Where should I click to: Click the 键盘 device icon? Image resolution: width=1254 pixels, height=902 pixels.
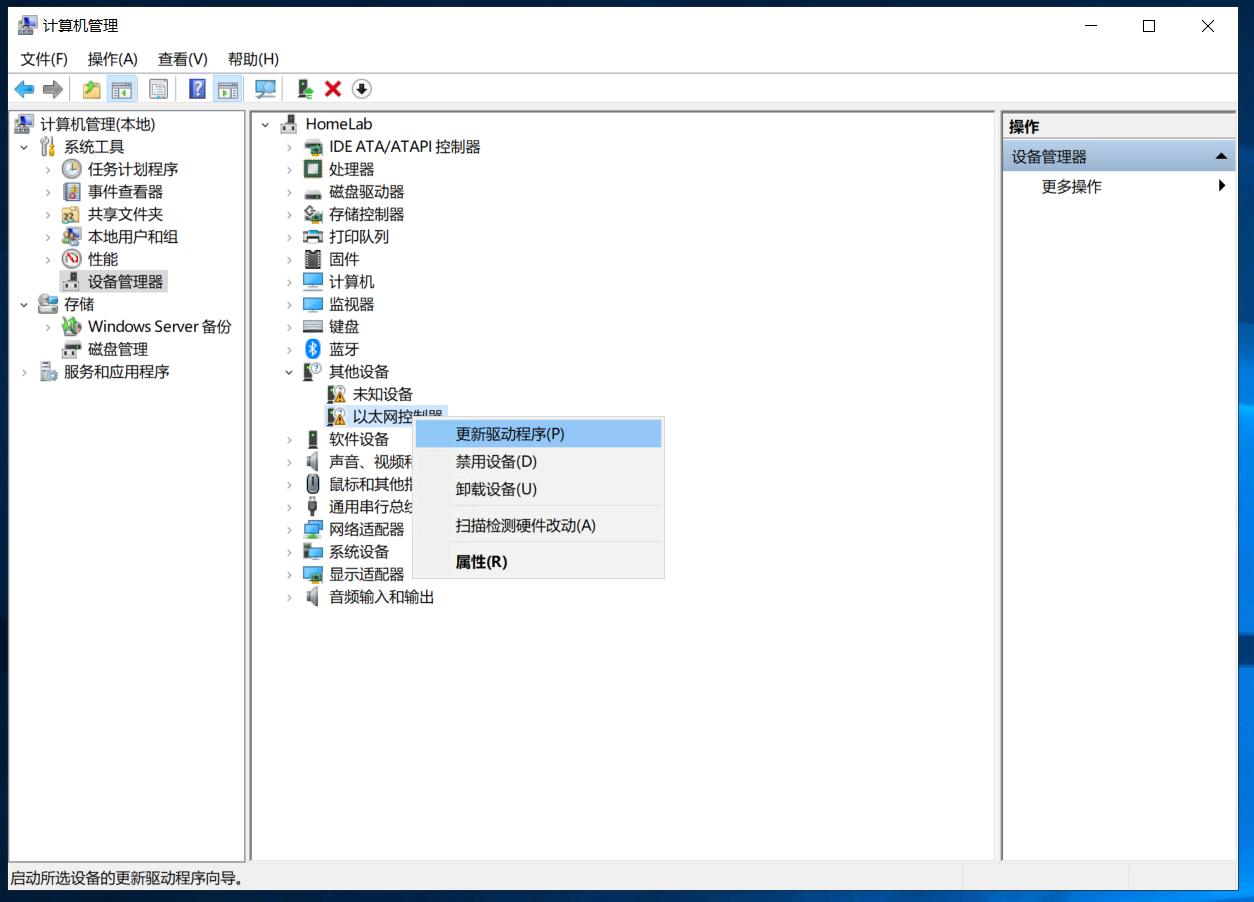[x=313, y=327]
